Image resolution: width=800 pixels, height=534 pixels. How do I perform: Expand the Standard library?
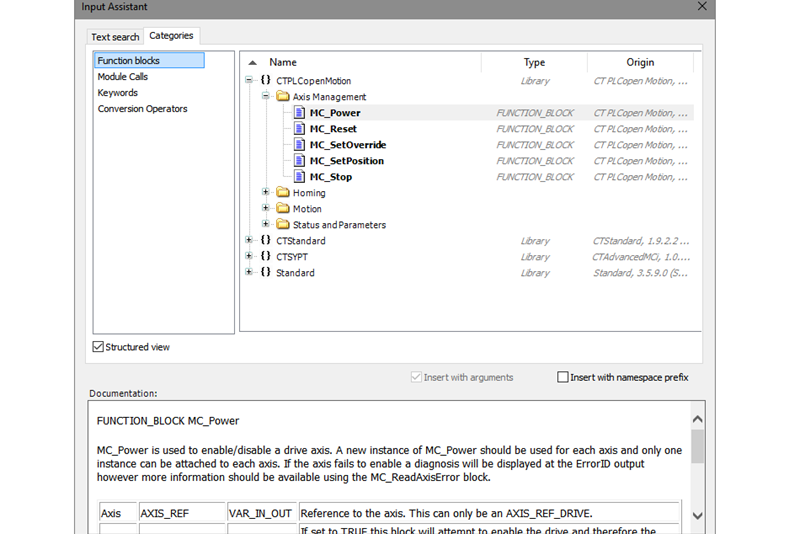[x=249, y=272]
